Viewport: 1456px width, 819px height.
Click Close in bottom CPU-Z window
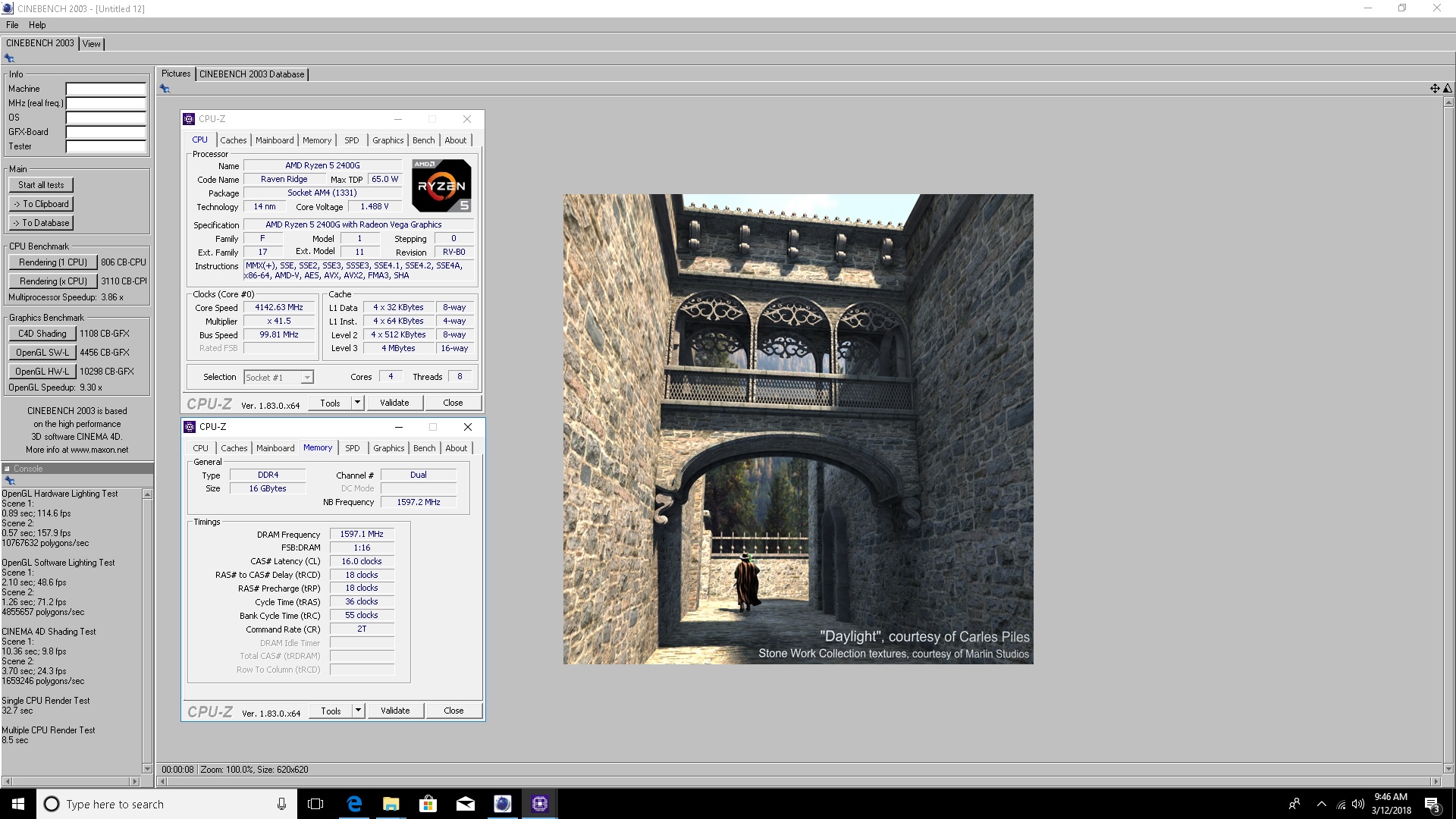(x=453, y=711)
